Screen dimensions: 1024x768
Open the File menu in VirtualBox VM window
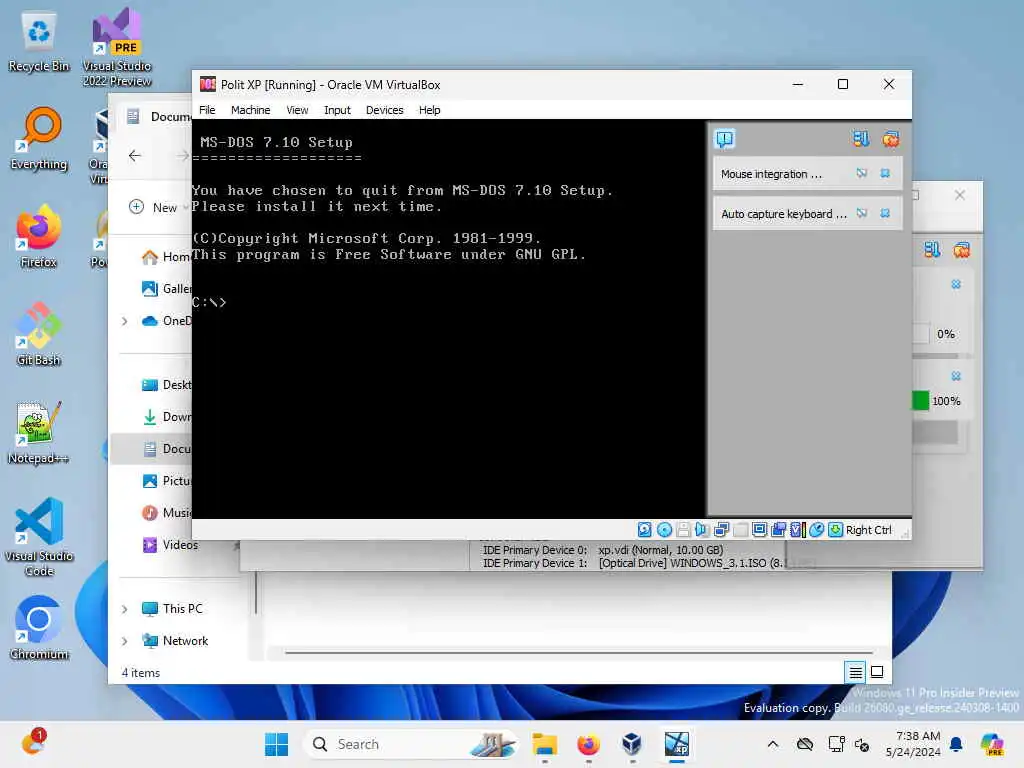coord(207,110)
